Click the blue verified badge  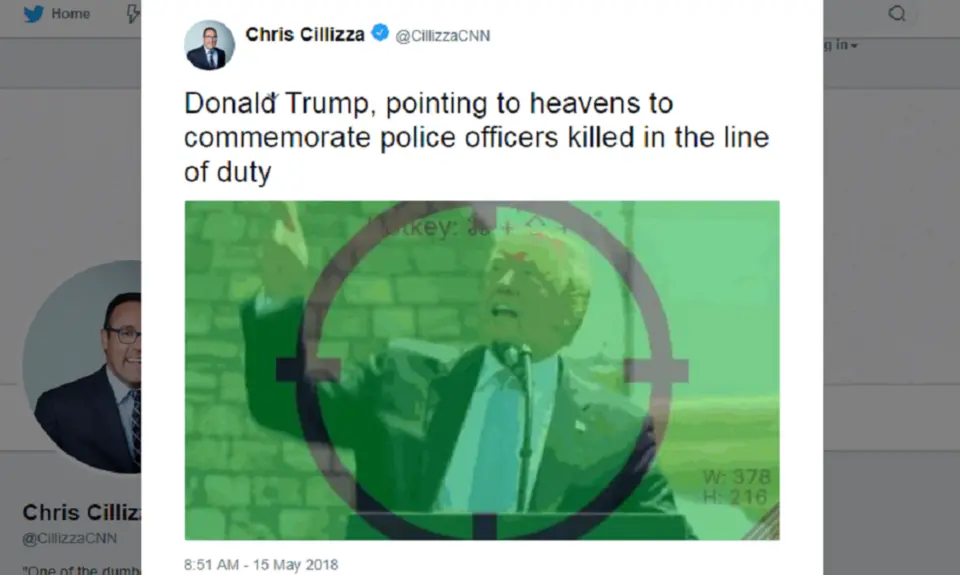pos(380,32)
